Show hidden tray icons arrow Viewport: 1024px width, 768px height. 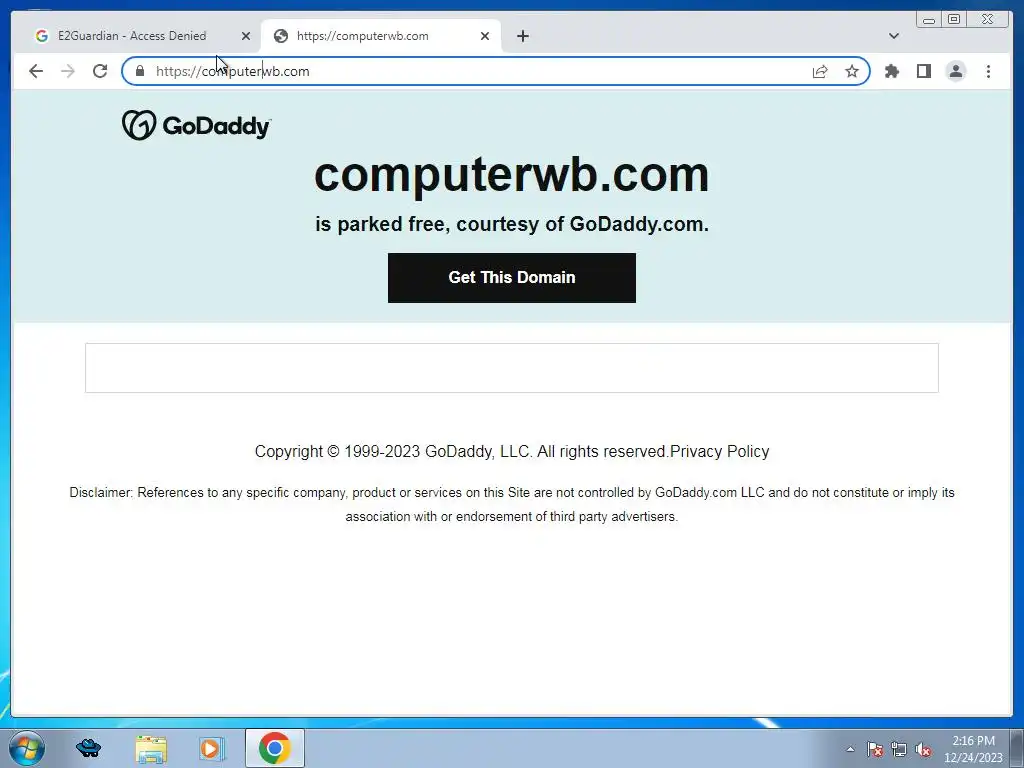coord(850,749)
